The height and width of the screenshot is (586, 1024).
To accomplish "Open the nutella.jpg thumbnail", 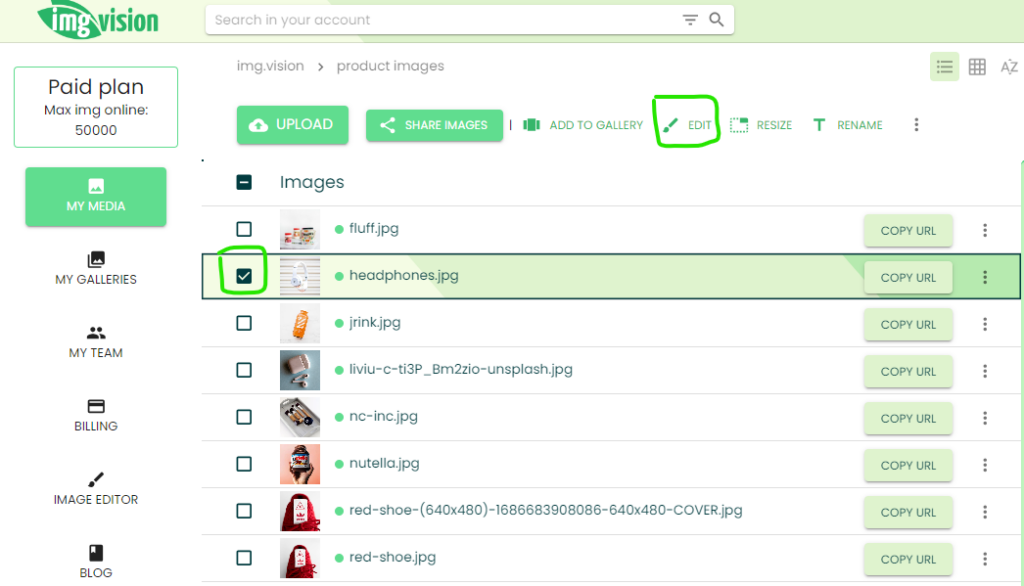I will 300,464.
